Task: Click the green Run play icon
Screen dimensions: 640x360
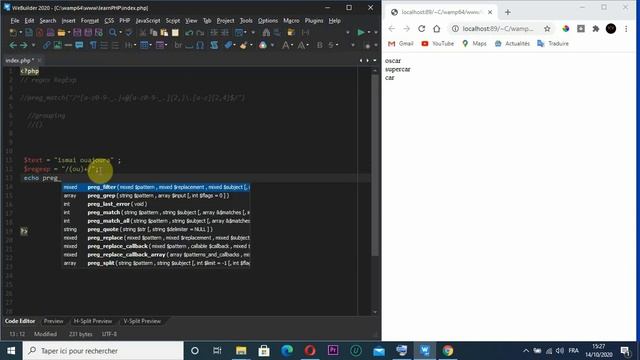Action: coord(361,32)
